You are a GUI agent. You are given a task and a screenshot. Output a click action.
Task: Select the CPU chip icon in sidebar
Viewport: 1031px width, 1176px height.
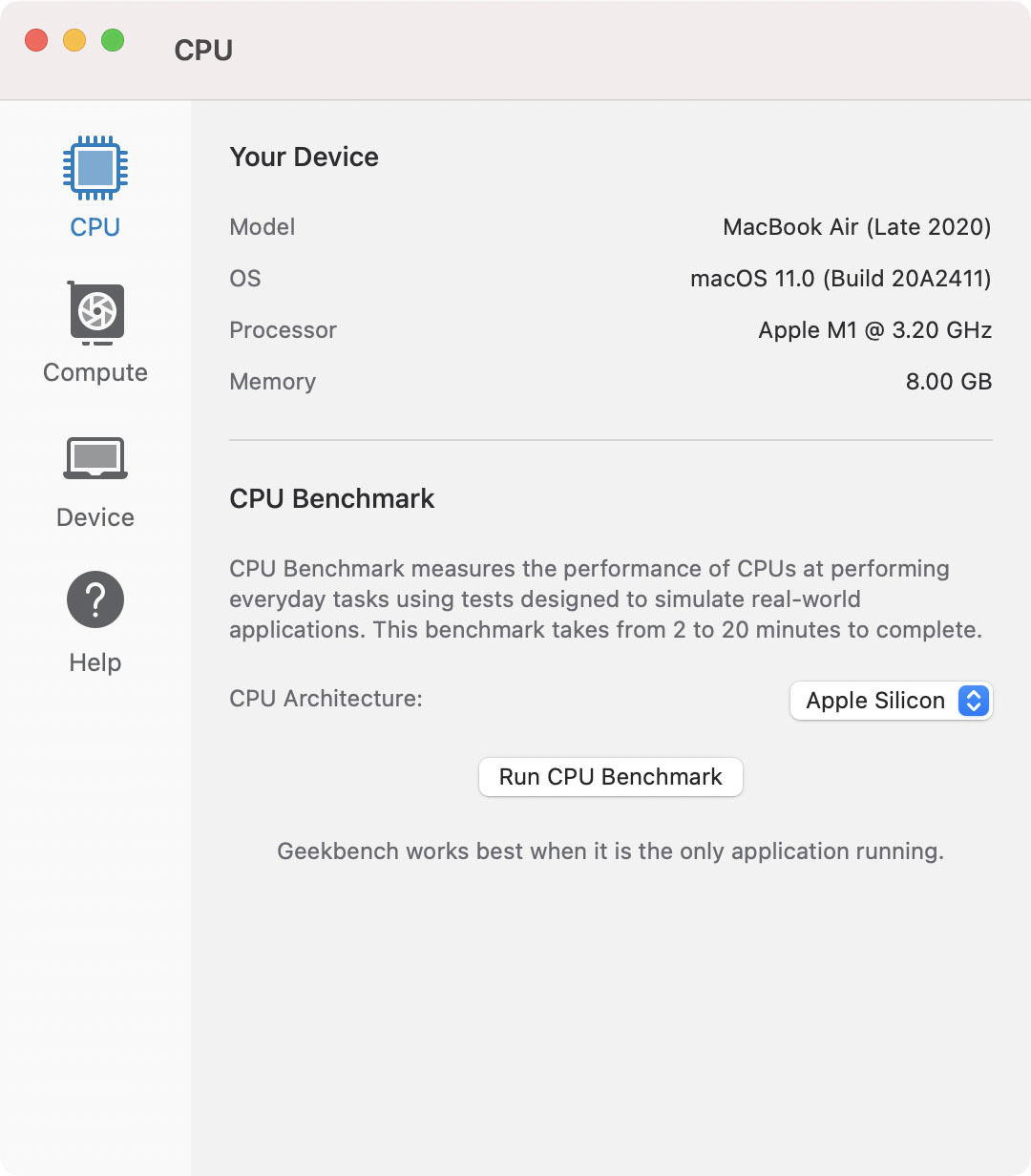pos(95,168)
